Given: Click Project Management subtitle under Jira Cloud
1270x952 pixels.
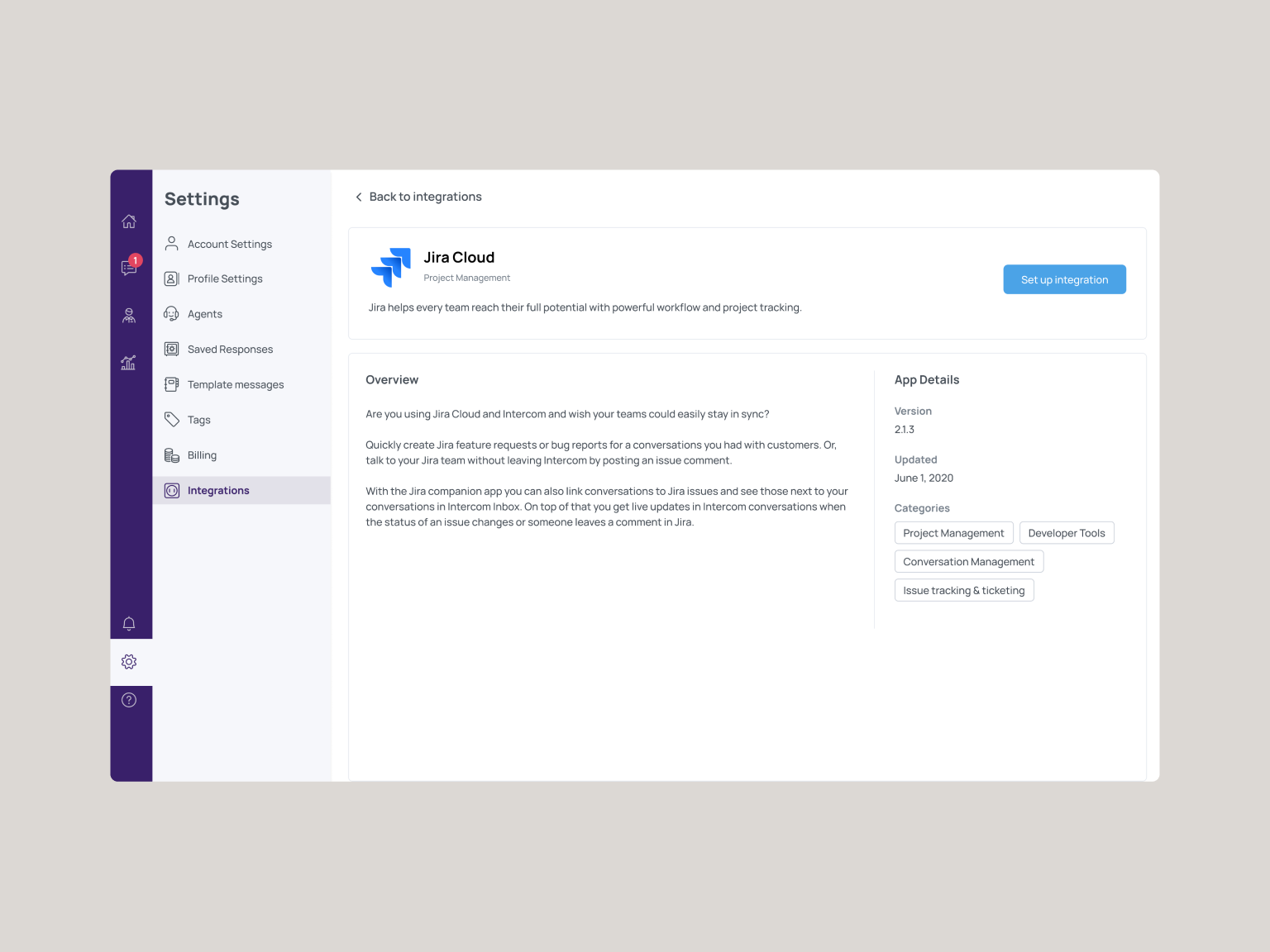Looking at the screenshot, I should coord(466,278).
